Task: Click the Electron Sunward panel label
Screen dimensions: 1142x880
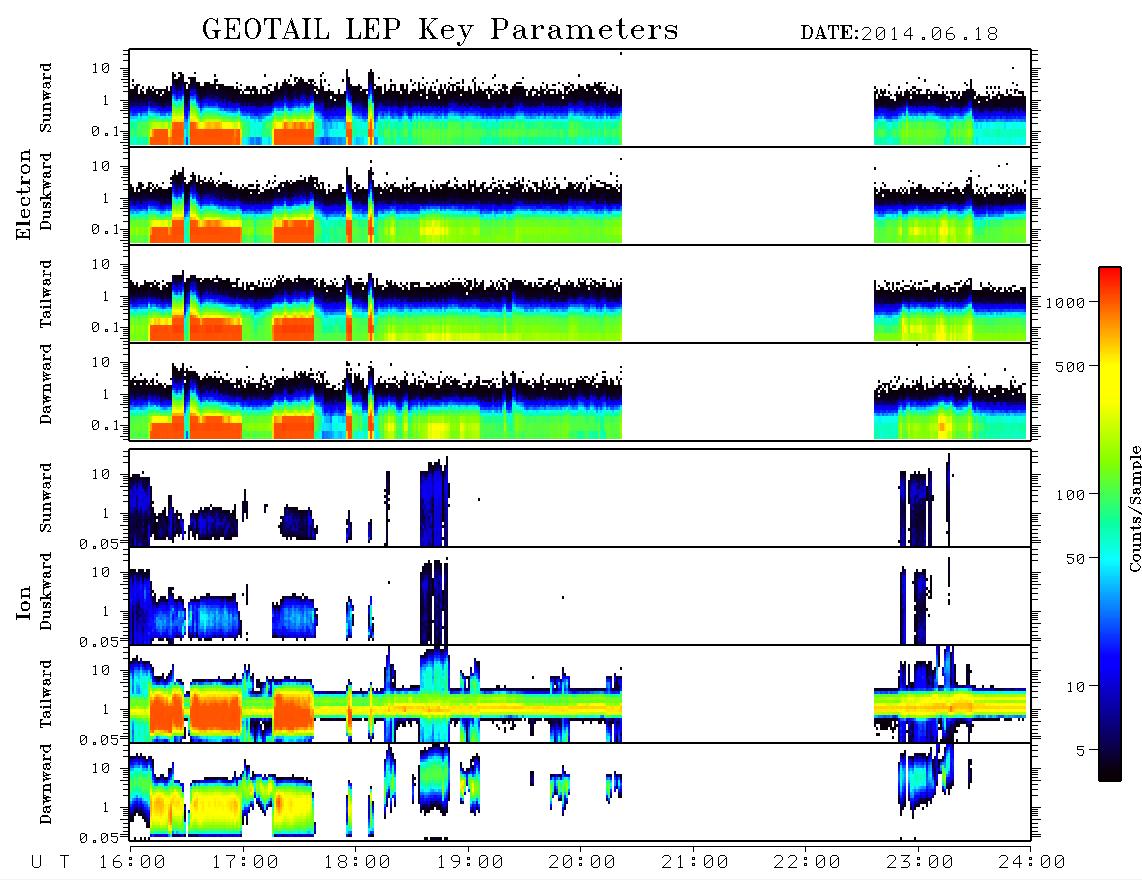Action: 46,98
